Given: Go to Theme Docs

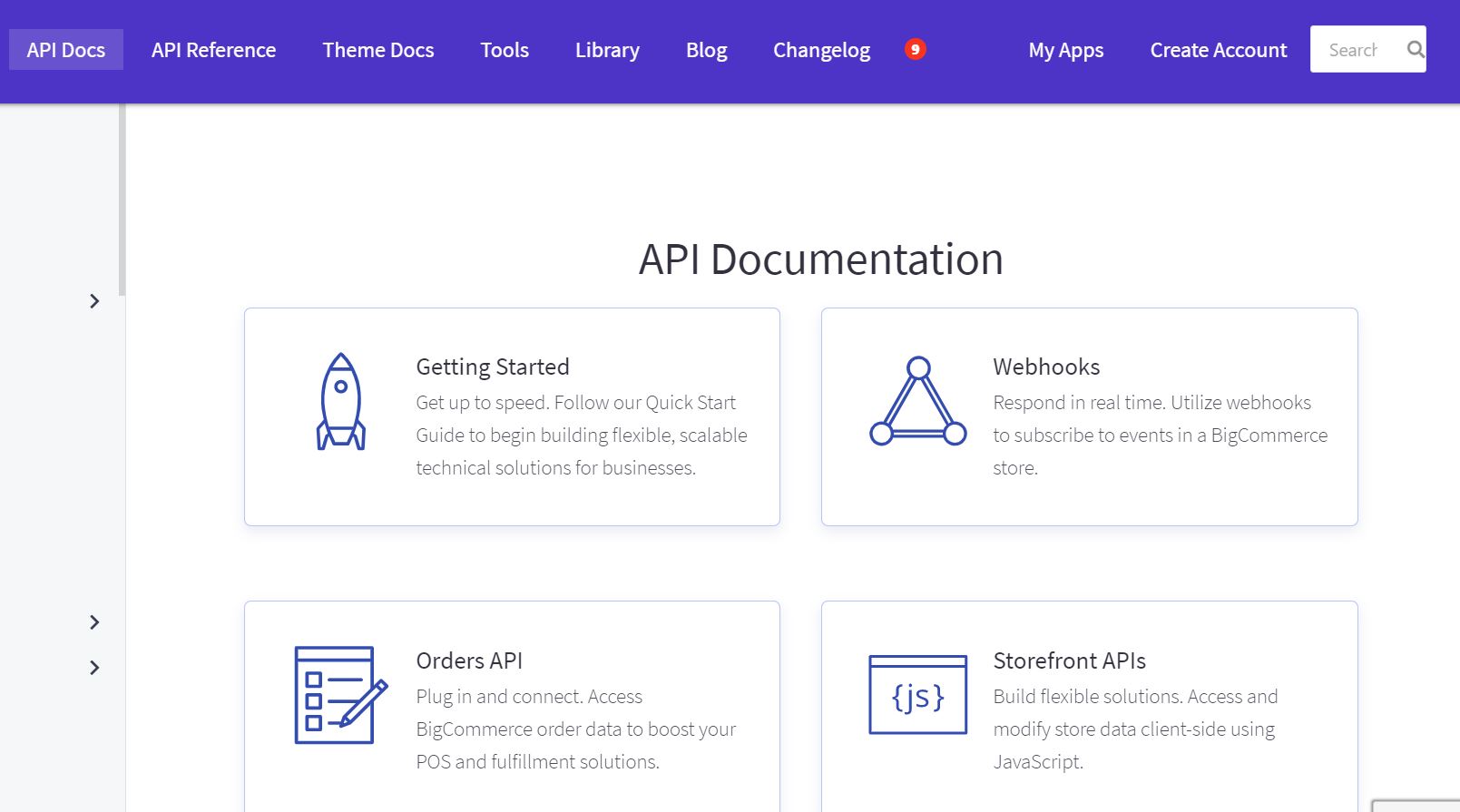Looking at the screenshot, I should pos(378,50).
